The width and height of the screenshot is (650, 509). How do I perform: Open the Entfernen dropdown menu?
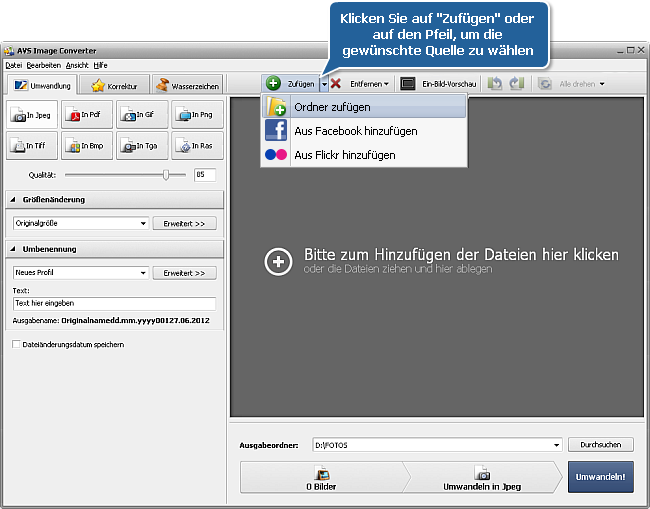pyautogui.click(x=369, y=84)
